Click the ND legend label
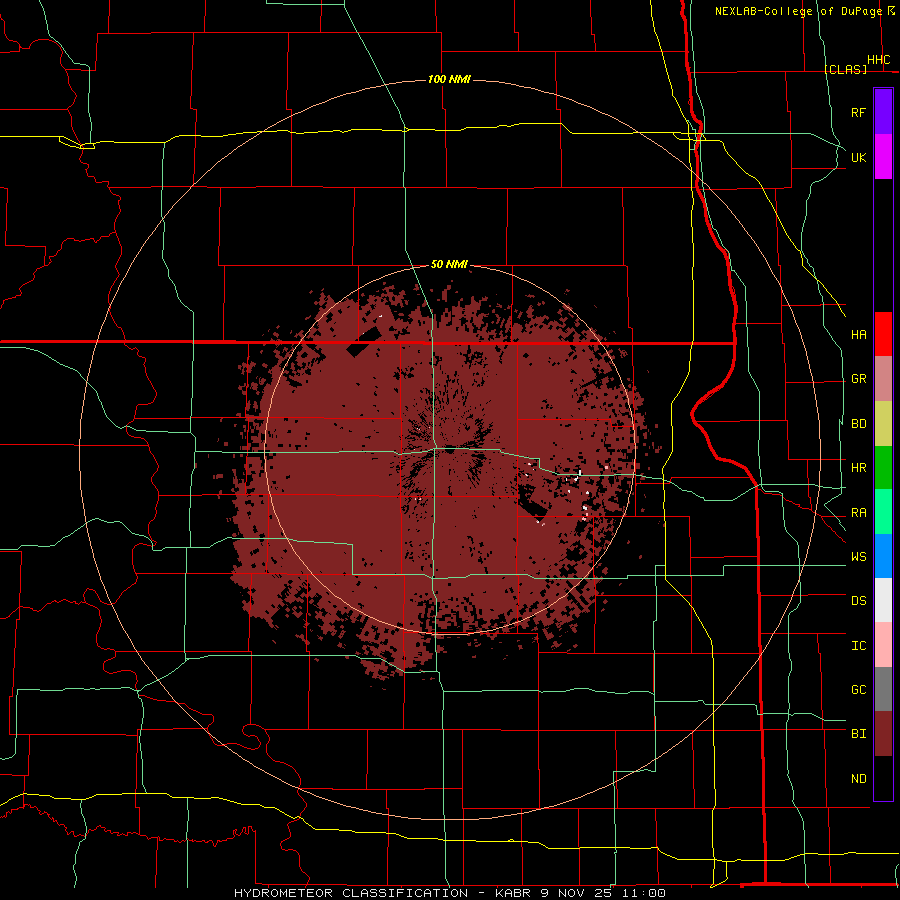This screenshot has height=900, width=900. point(859,779)
